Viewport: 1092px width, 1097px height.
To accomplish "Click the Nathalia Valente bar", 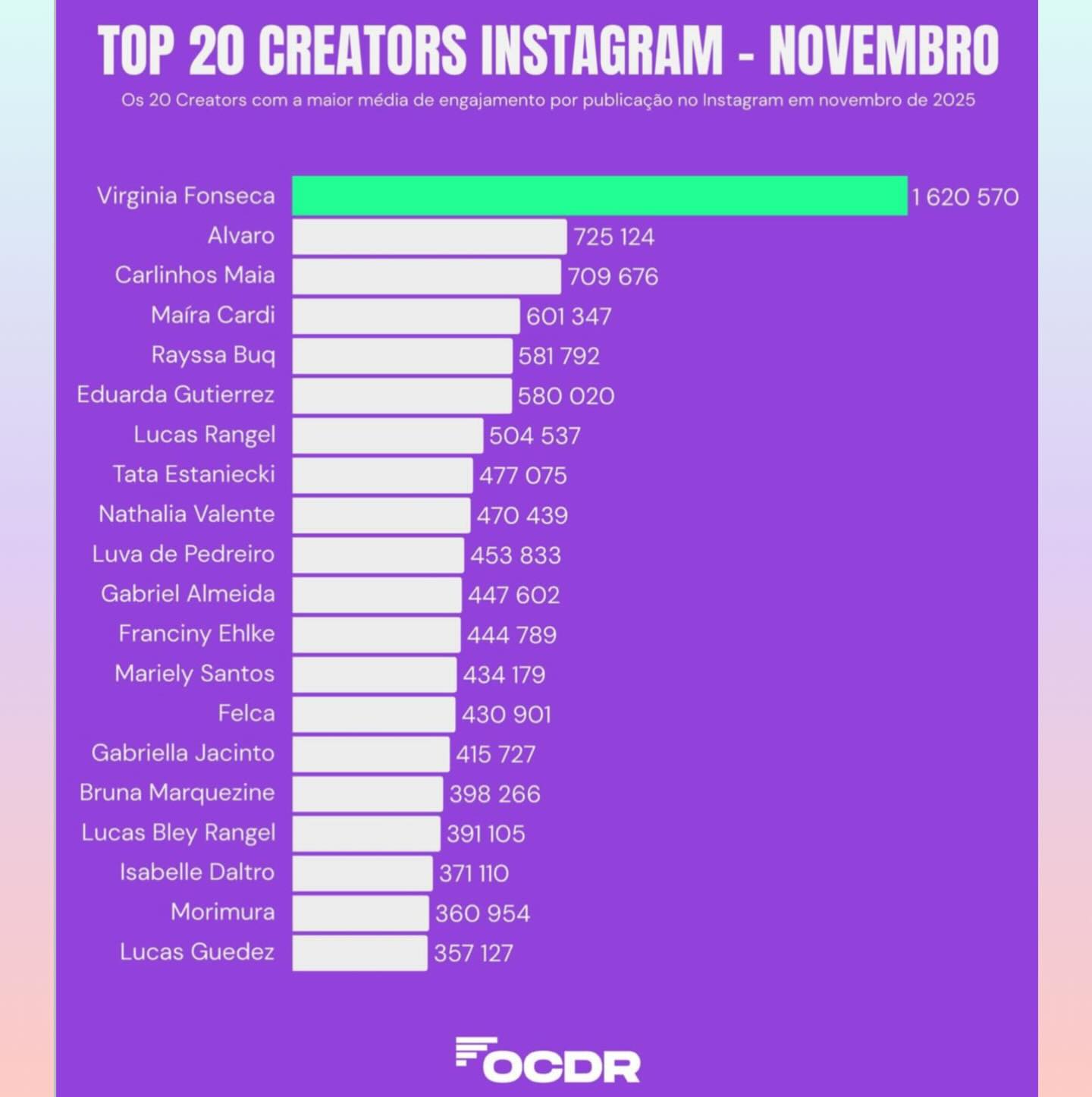I will point(381,515).
